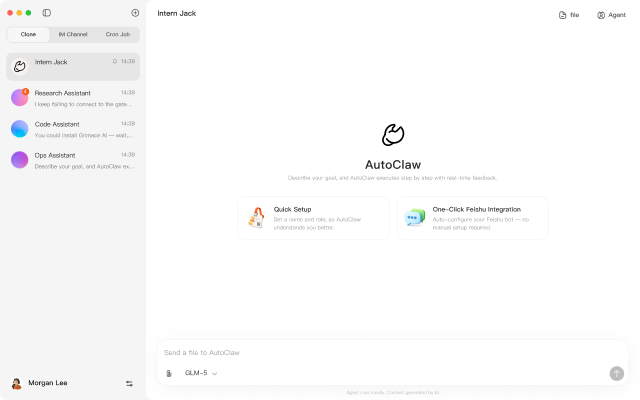The image size is (640, 400).
Task: Switch to the Cron Job tab
Action: (x=118, y=34)
